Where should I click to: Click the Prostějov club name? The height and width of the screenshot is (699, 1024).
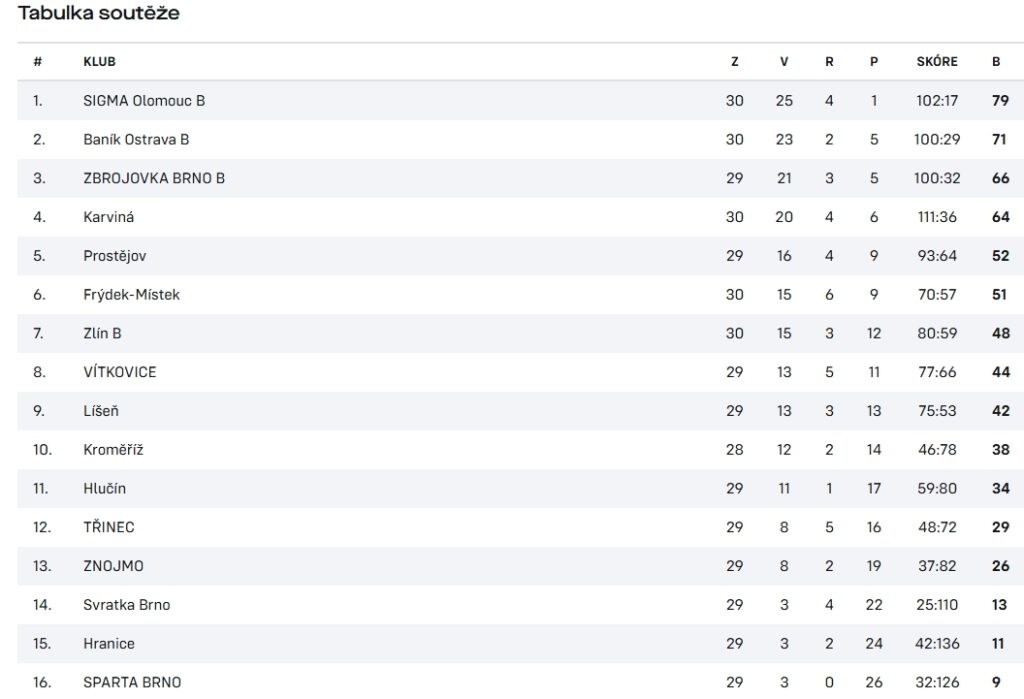pyautogui.click(x=114, y=255)
